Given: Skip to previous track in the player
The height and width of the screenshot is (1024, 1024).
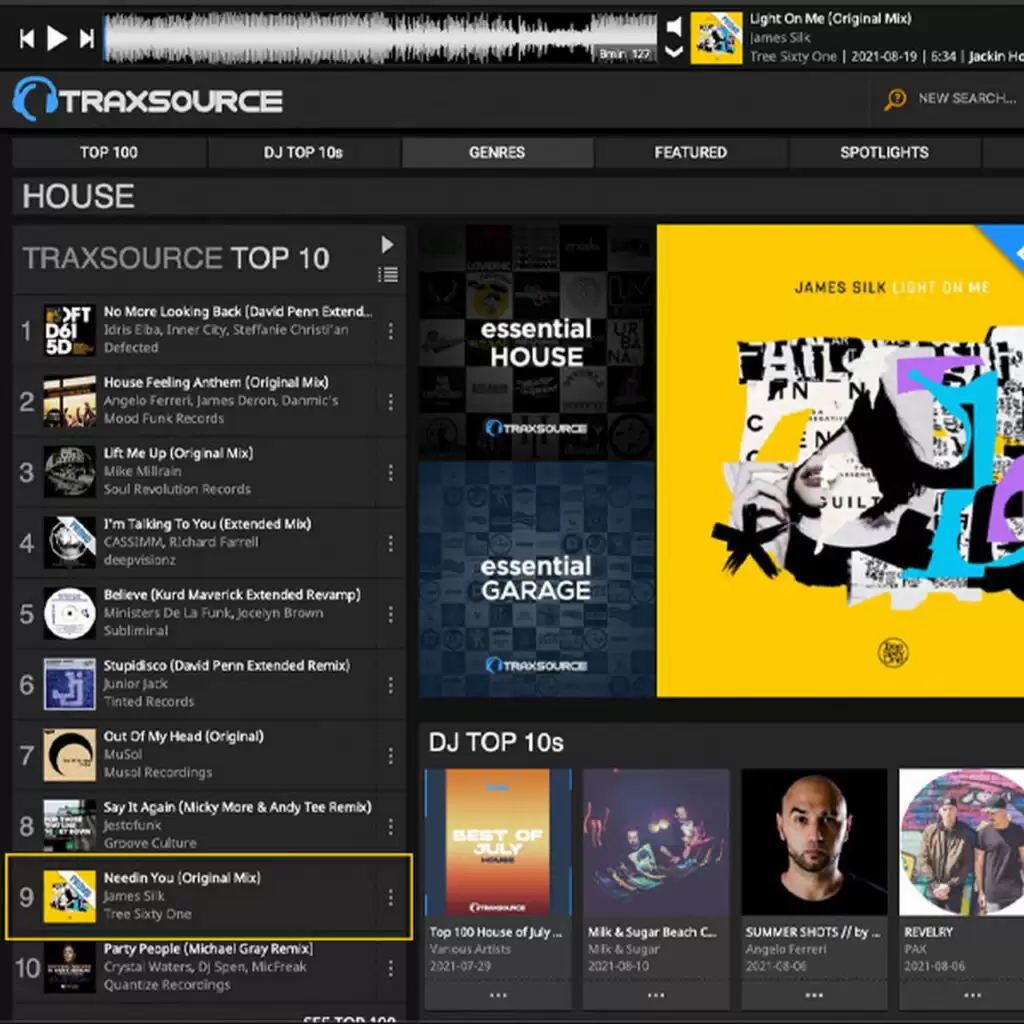Looking at the screenshot, I should tap(27, 39).
